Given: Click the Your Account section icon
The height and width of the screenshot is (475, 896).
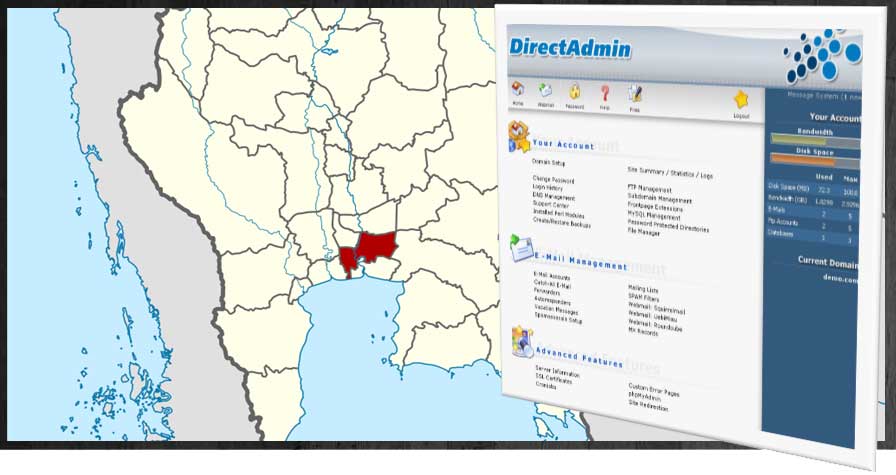Looking at the screenshot, I should [x=518, y=134].
